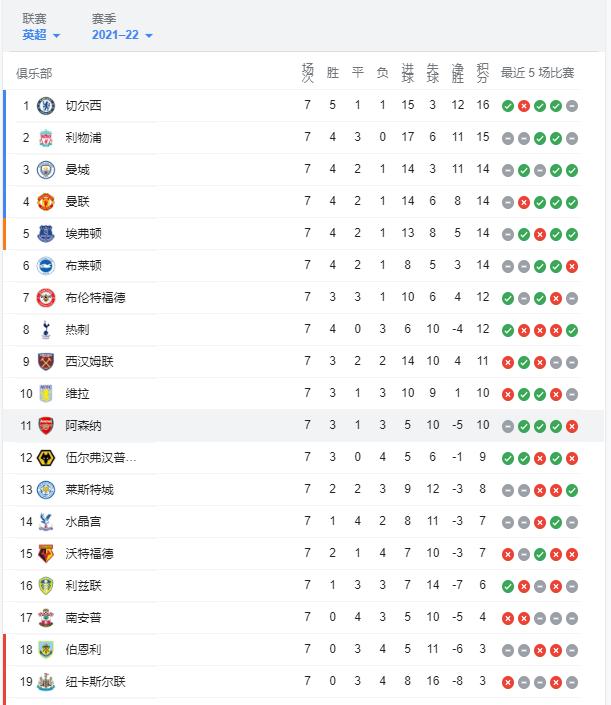Screen dimensions: 611x705
Task: Click the Watford crest icon in row 15
Action: point(45,553)
